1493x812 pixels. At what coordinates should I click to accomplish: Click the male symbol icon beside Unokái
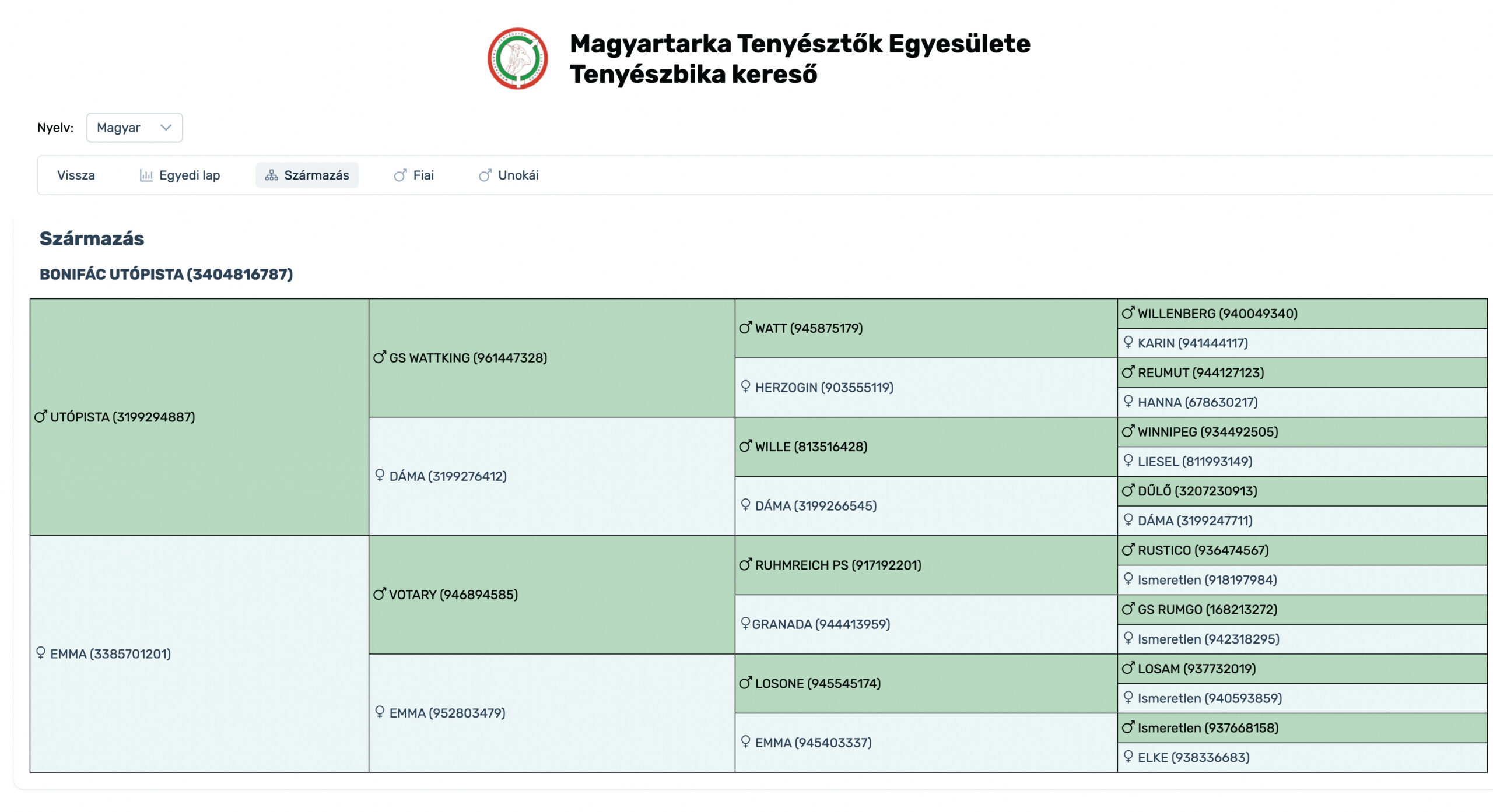485,175
